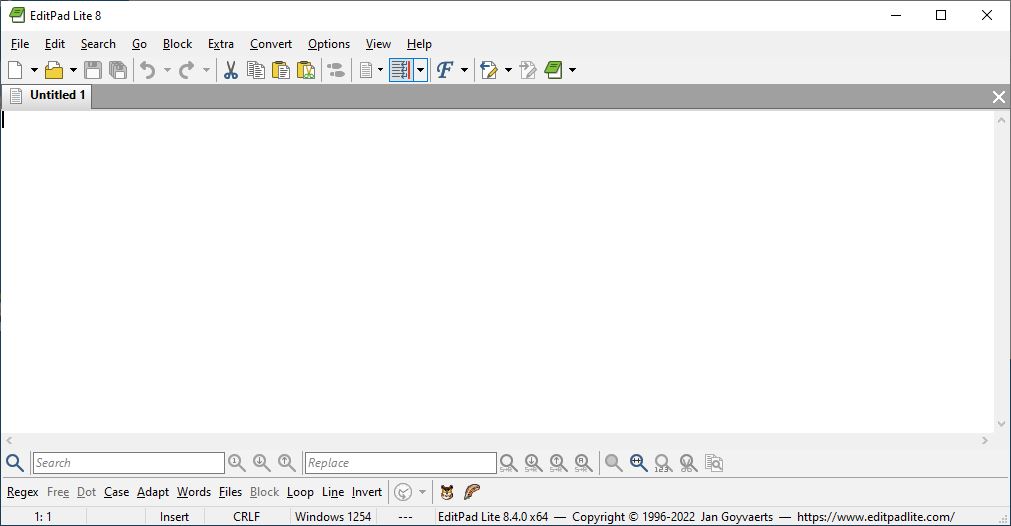Click the feather quill icon
Image resolution: width=1011 pixels, height=526 pixels.
472,492
